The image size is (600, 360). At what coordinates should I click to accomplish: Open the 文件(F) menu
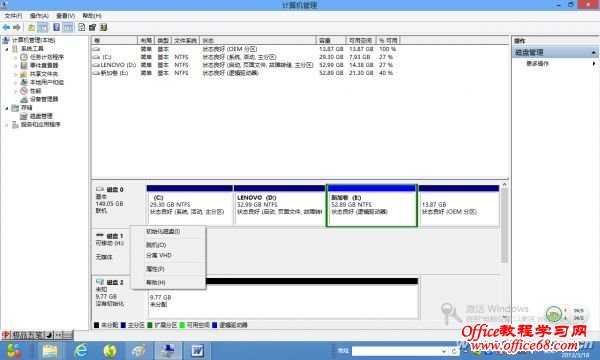[x=13, y=16]
